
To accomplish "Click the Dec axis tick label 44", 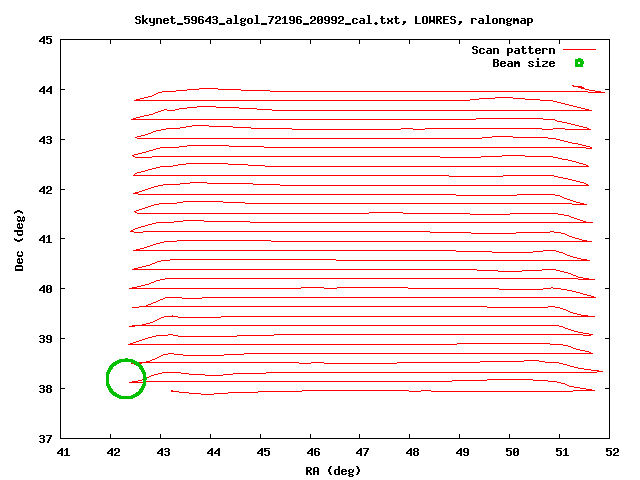I will tap(46, 90).
